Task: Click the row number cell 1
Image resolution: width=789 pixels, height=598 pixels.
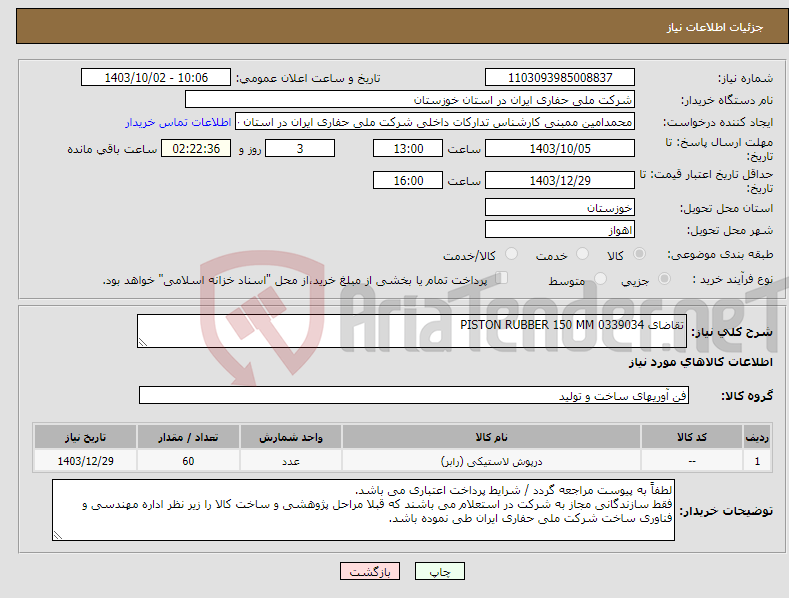Action: [x=757, y=461]
